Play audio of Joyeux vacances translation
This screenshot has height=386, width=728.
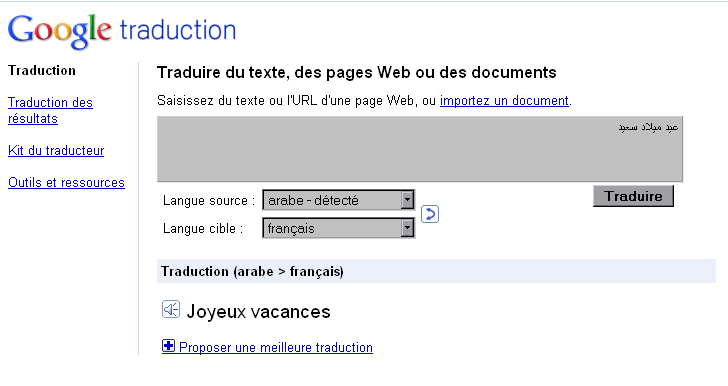(x=171, y=309)
